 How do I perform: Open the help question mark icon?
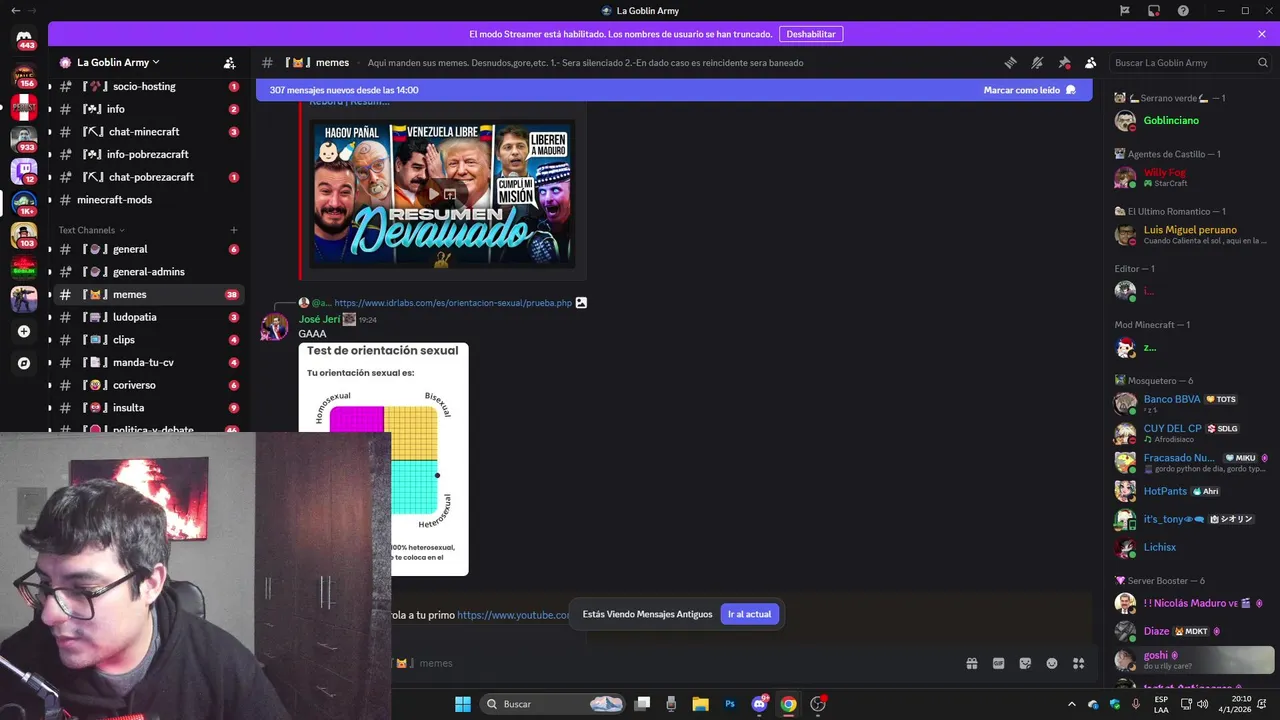1183,11
